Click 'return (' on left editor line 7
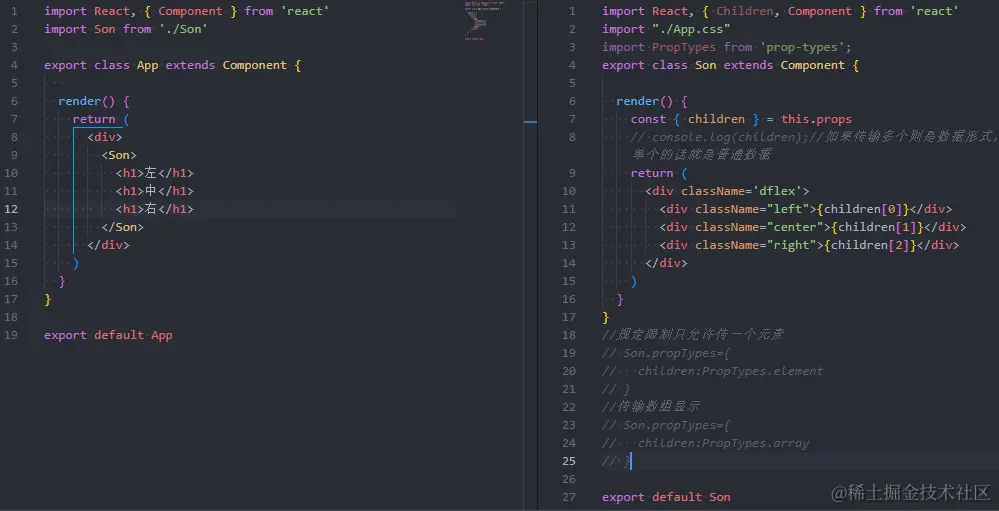The image size is (999, 511). point(101,119)
